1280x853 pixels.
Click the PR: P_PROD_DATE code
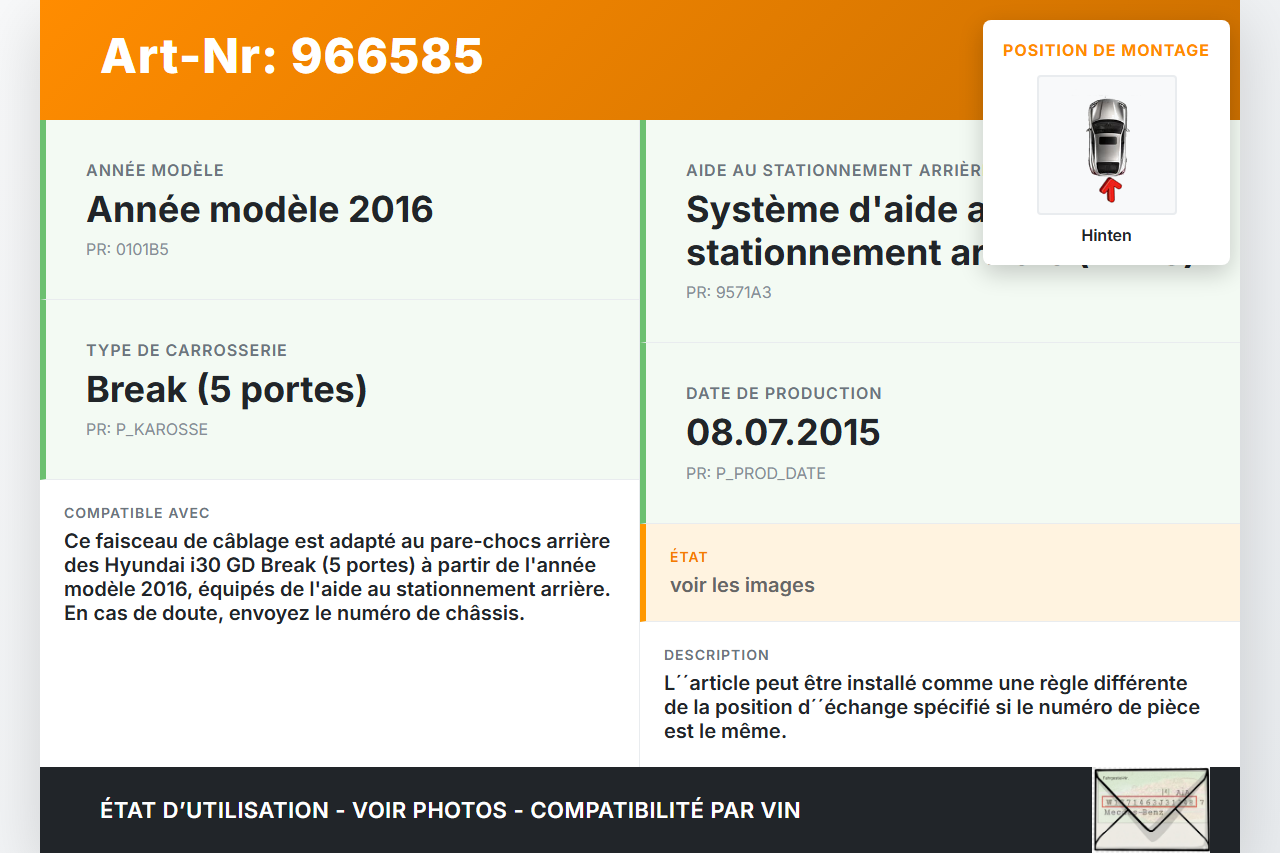click(x=755, y=474)
